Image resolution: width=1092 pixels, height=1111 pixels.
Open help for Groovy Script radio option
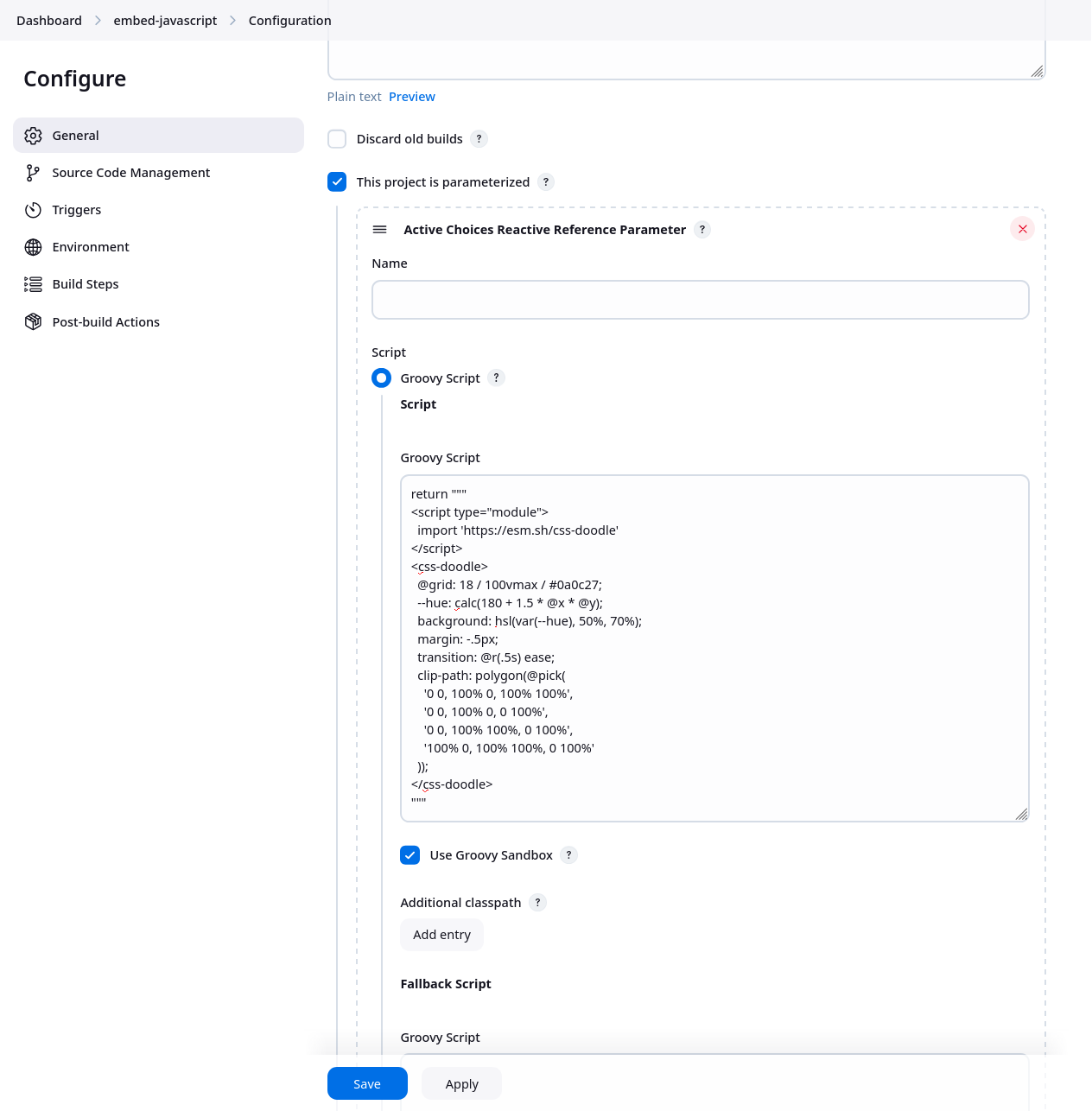click(496, 378)
